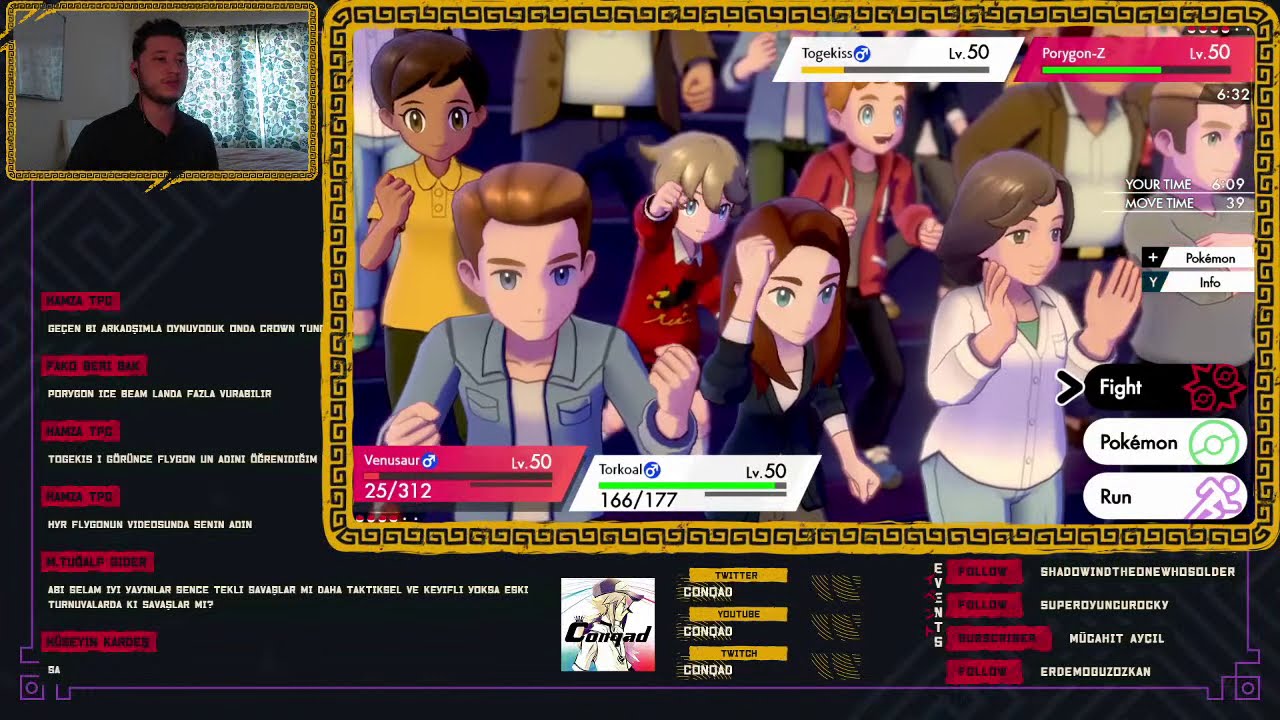
Task: Select the Run option
Action: click(x=1165, y=497)
